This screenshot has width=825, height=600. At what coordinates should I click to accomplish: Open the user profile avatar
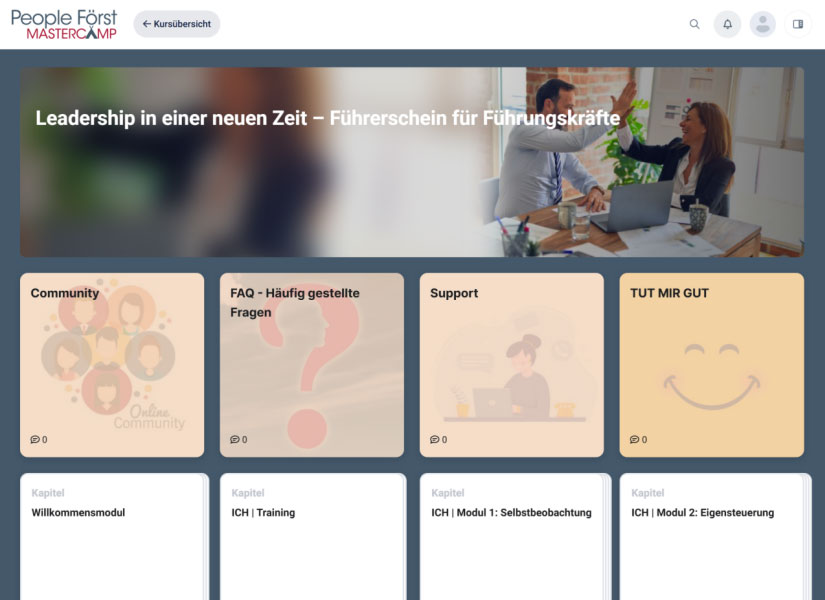[x=762, y=24]
